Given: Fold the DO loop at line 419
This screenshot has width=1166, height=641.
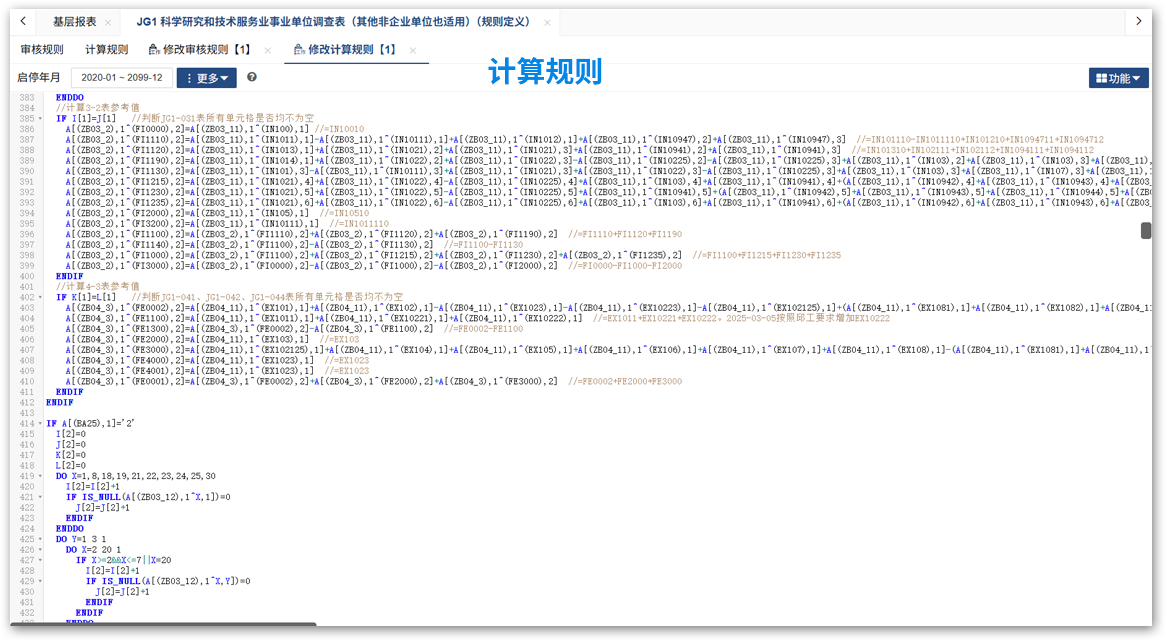Looking at the screenshot, I should coord(39,476).
